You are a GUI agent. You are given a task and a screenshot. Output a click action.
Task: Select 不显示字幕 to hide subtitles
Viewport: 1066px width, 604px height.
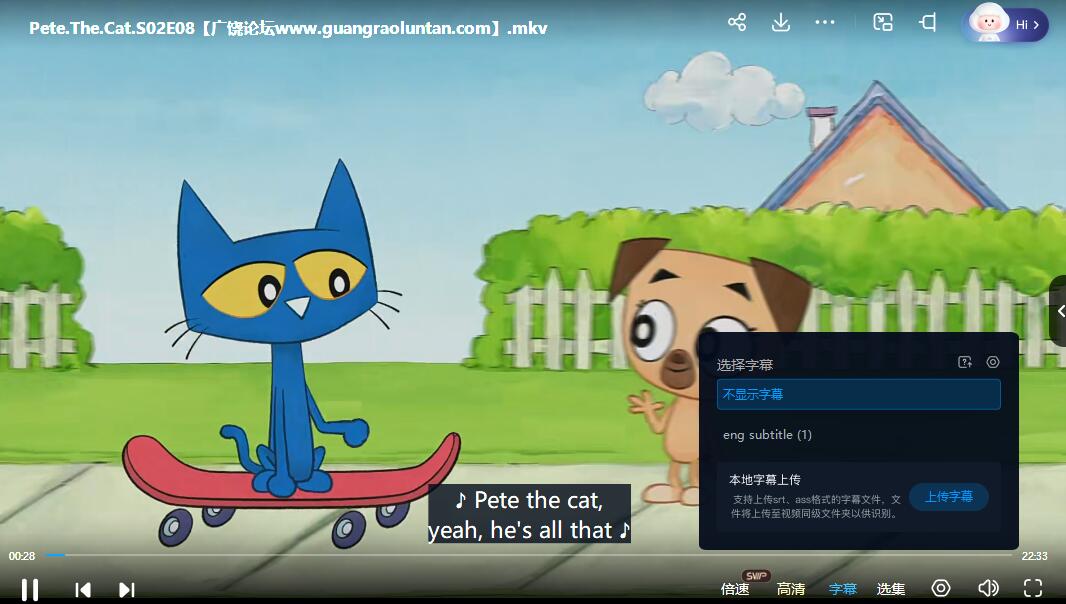(x=859, y=395)
